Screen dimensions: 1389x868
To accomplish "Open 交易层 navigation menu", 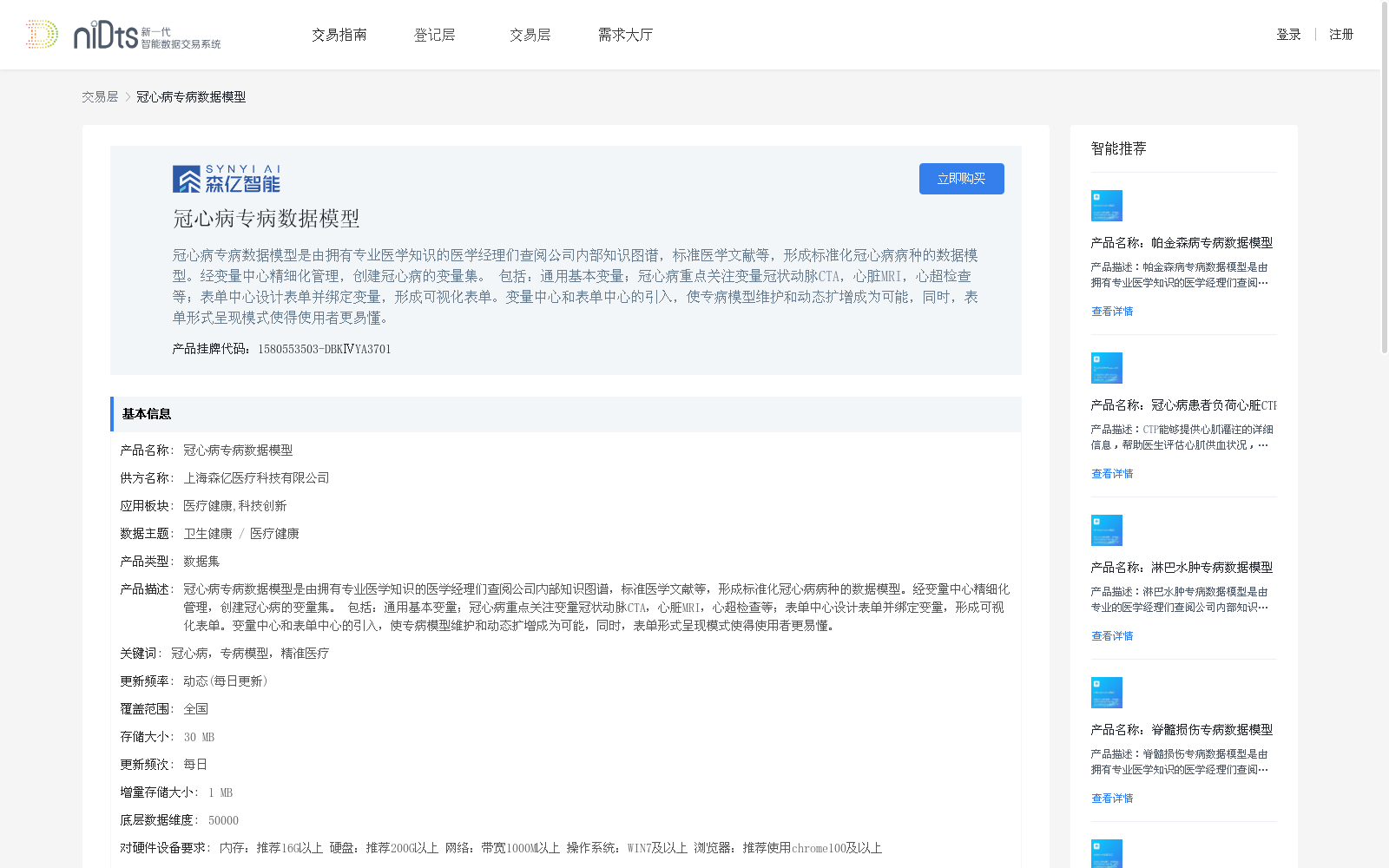I will [x=530, y=35].
